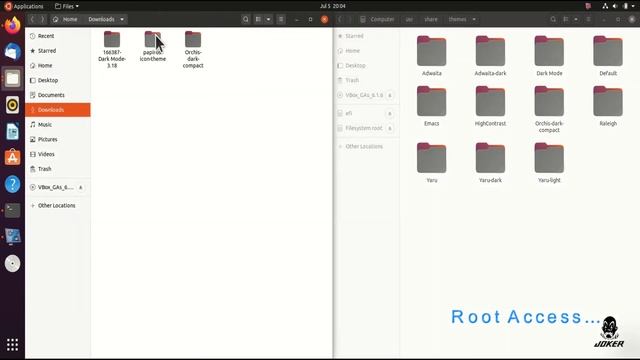The image size is (640, 360).
Task: Open the 166387-Dark Mode-3.18 folder in Downloads
Action: click(x=112, y=40)
